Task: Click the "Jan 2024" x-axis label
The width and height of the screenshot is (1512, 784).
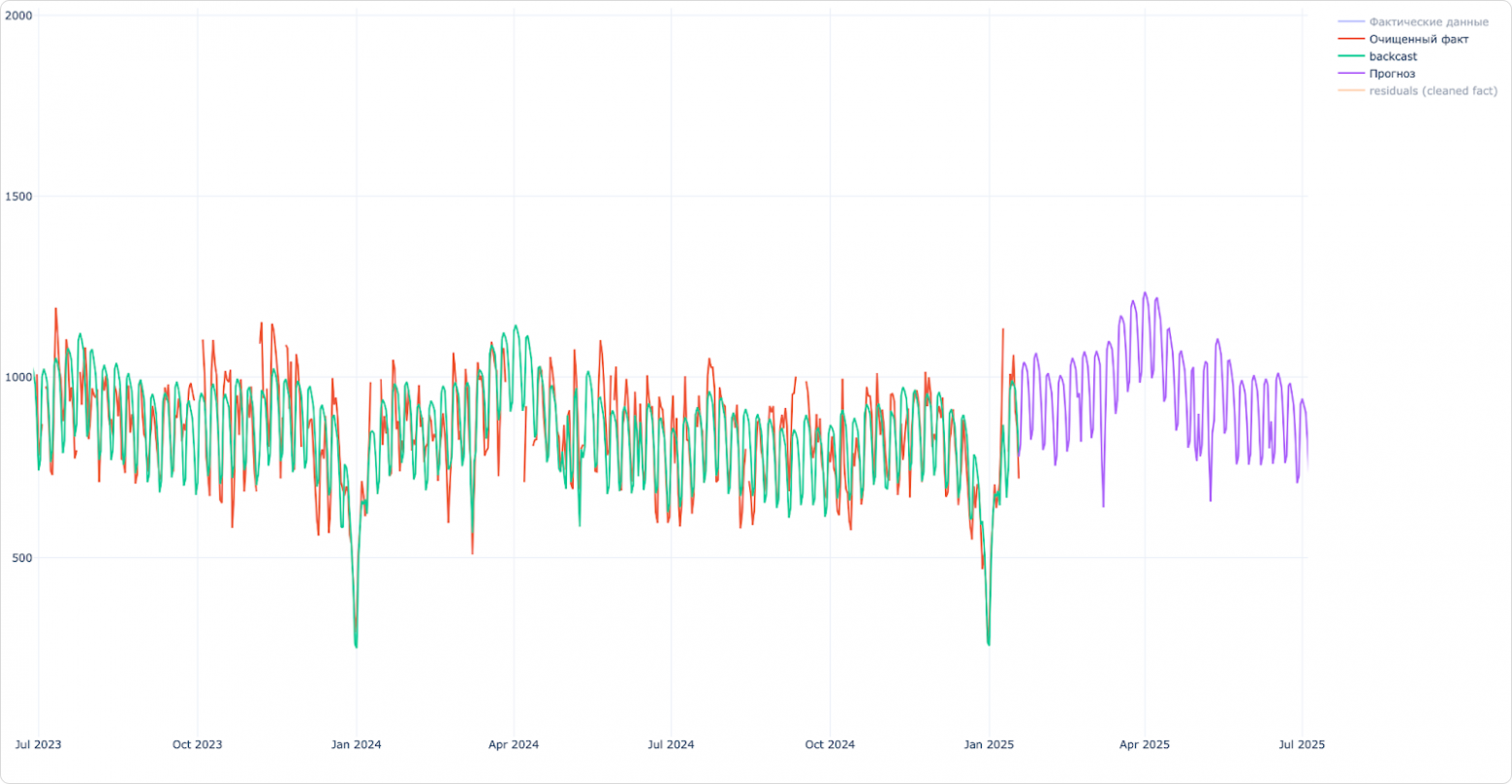Action: pos(356,744)
